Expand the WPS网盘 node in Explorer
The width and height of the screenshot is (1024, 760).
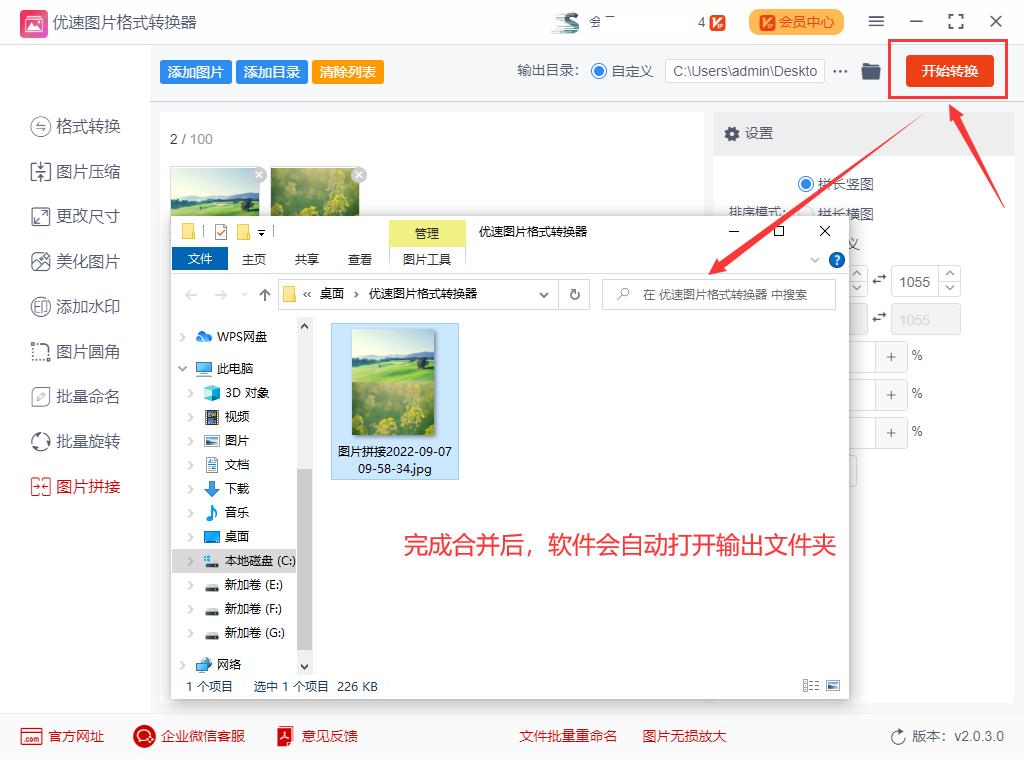183,336
